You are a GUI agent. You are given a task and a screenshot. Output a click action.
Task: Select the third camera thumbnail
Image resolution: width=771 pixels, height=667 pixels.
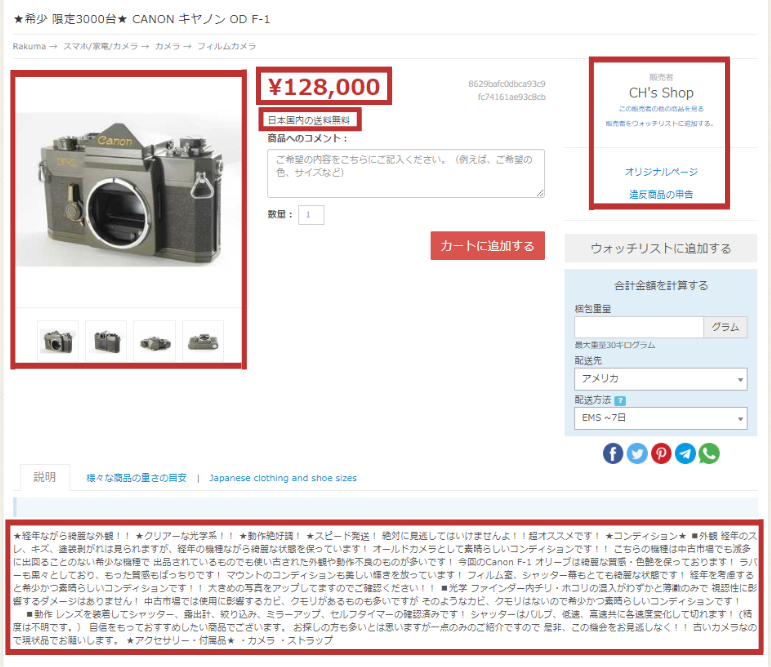[x=154, y=341]
